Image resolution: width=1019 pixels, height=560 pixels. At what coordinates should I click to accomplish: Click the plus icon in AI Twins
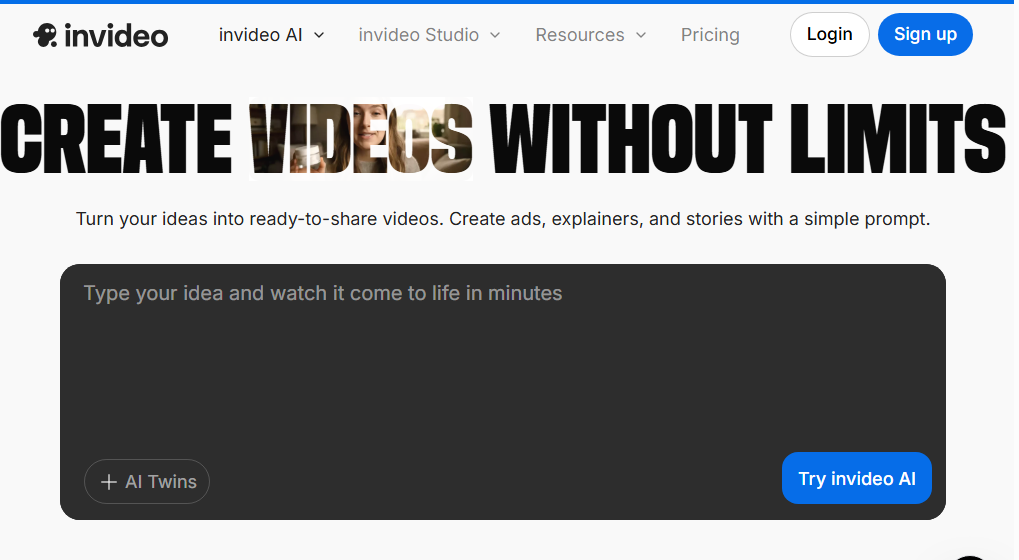109,482
